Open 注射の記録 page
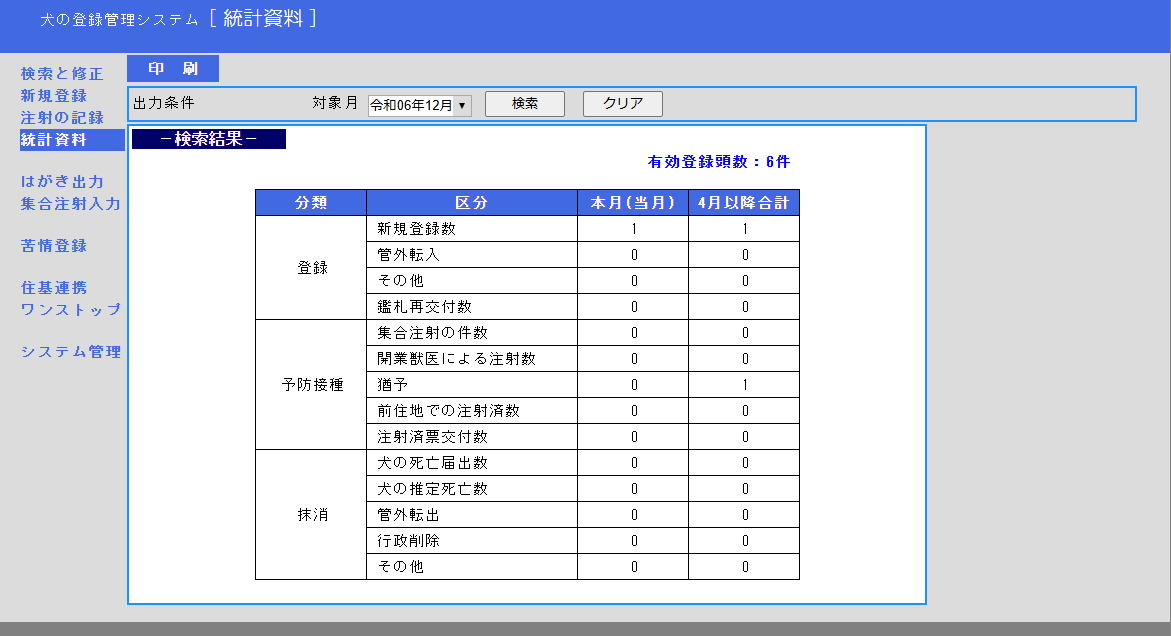The image size is (1171, 636). [x=62, y=118]
